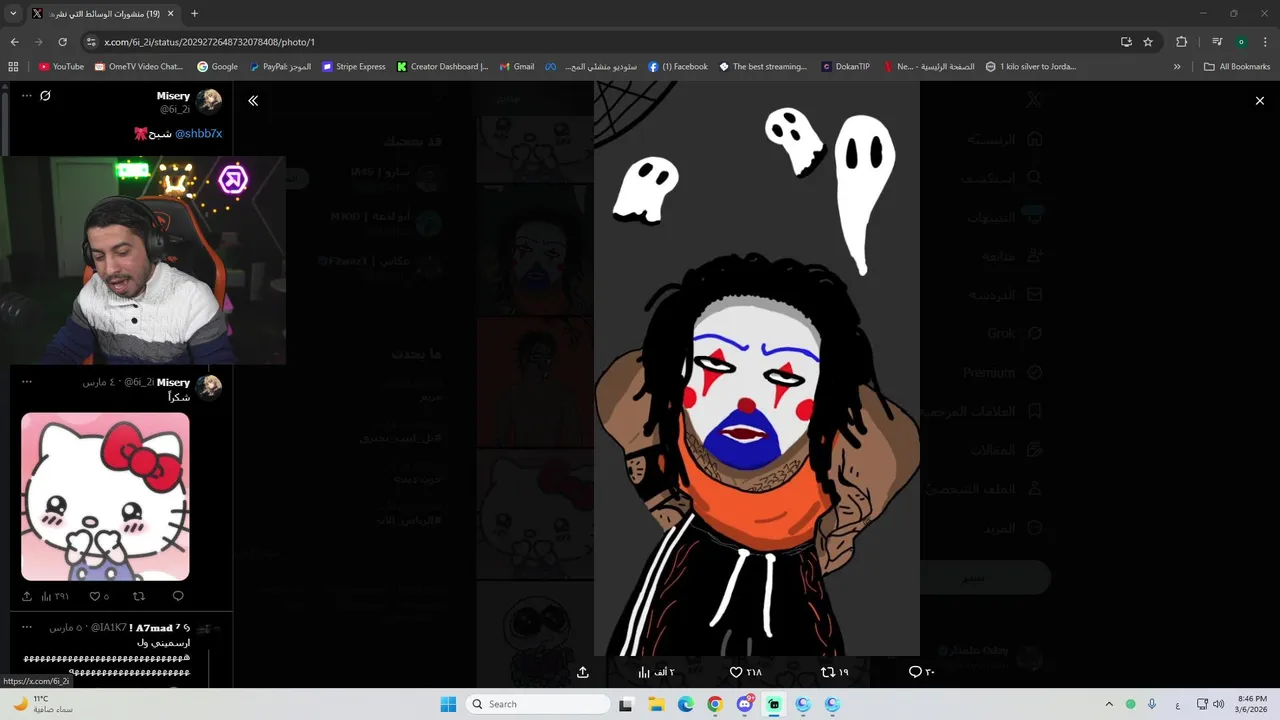Share the Hello Kitty reply
Image resolution: width=1280 pixels, height=720 pixels.
pos(27,596)
